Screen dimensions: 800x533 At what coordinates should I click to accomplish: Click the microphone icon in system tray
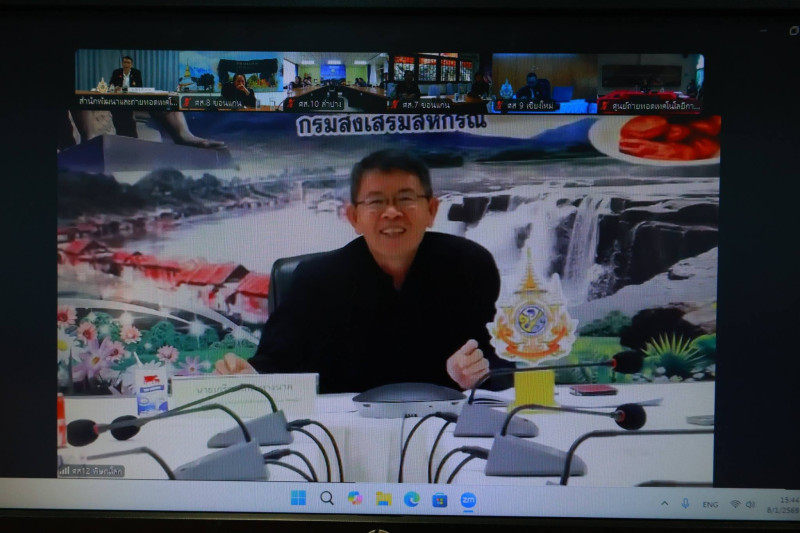click(685, 503)
